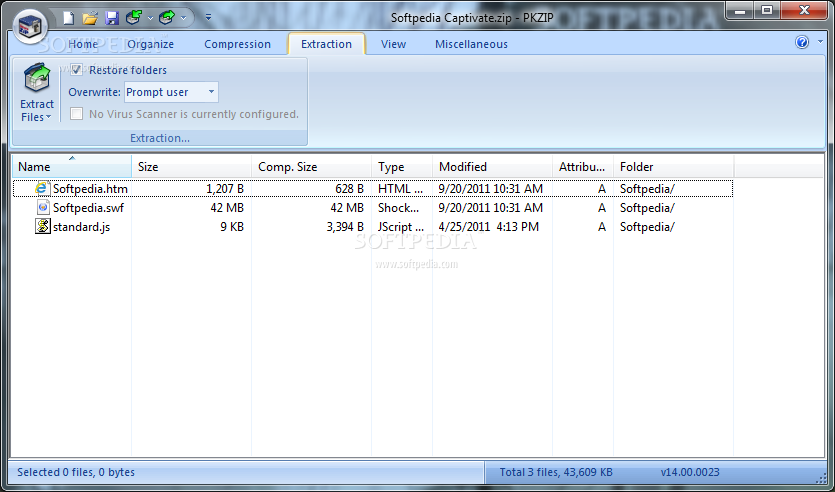
Task: Click the Extract files icon in quick access toolbar
Action: (167, 18)
